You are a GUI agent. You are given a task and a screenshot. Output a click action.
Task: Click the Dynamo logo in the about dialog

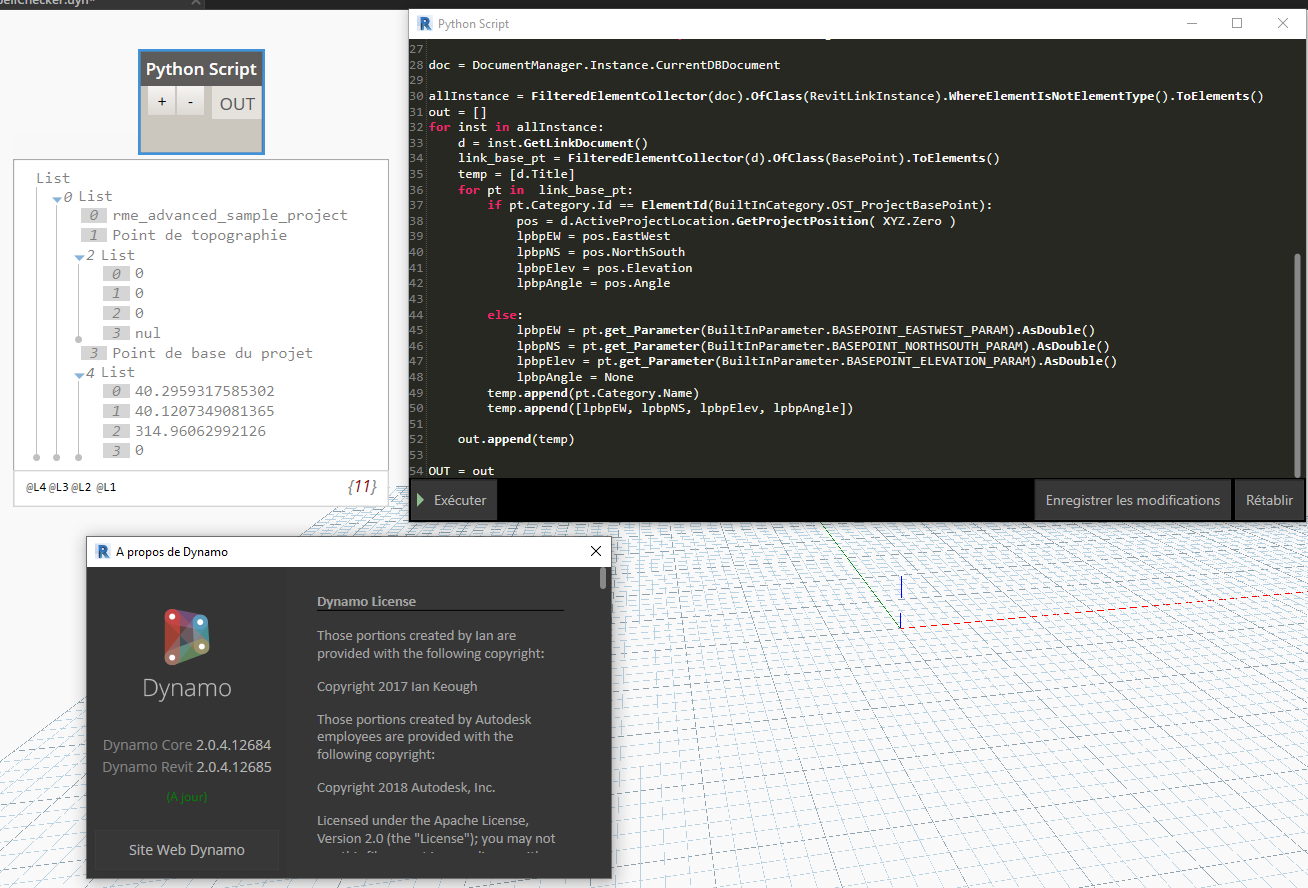coord(186,637)
